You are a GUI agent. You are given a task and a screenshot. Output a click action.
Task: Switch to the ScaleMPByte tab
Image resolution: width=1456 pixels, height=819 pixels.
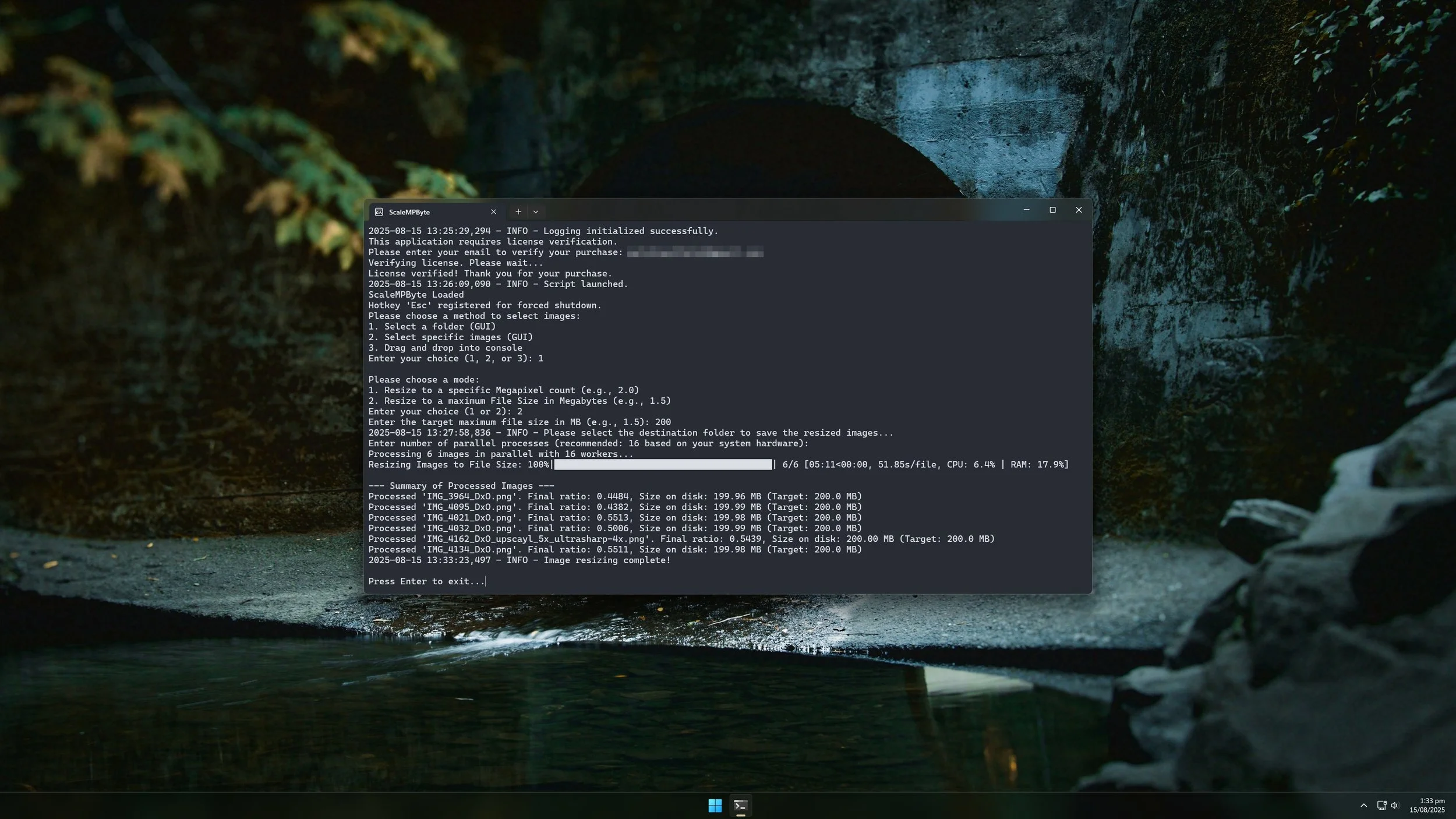click(x=431, y=212)
